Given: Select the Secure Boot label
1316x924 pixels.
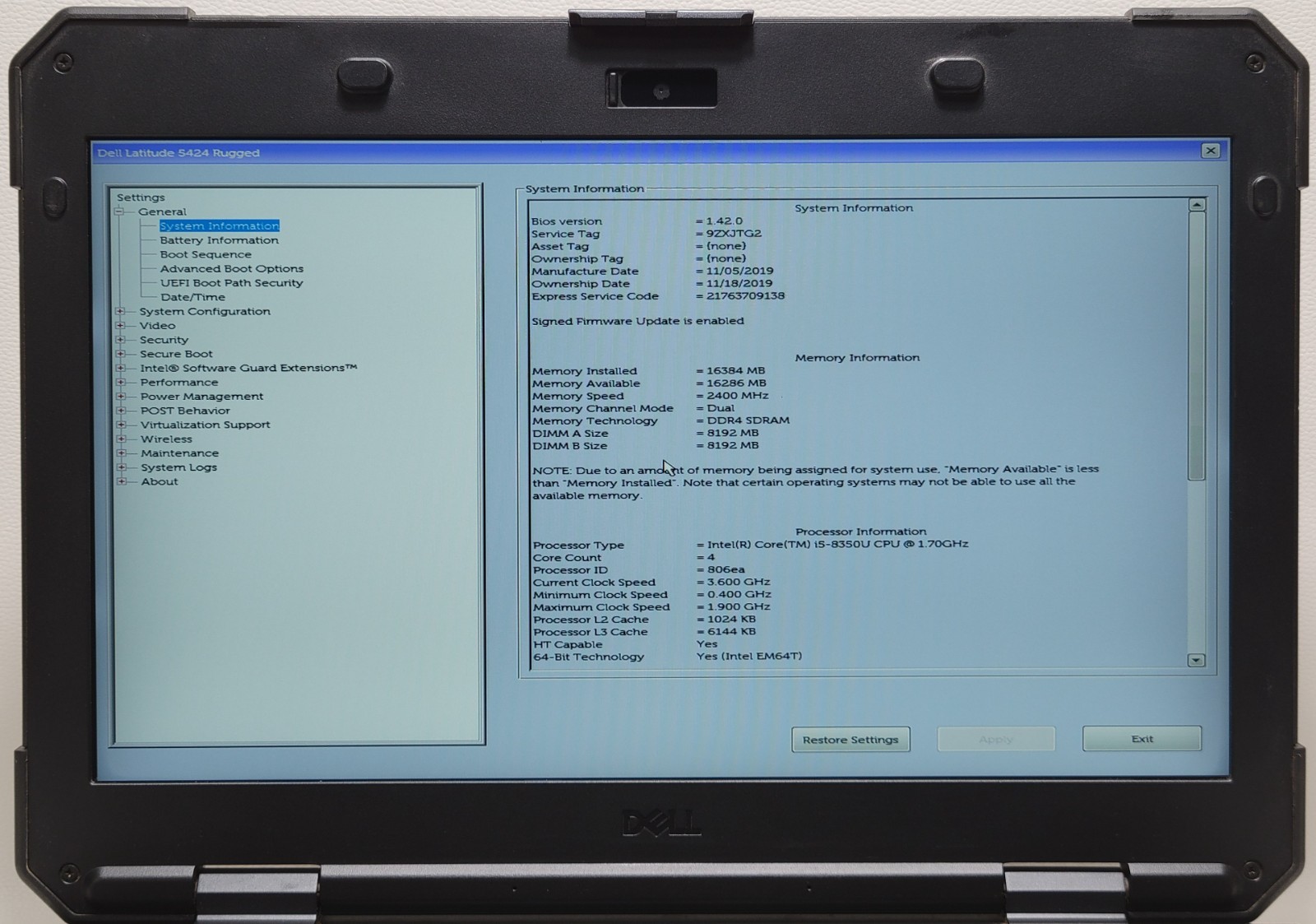Looking at the screenshot, I should 176,354.
